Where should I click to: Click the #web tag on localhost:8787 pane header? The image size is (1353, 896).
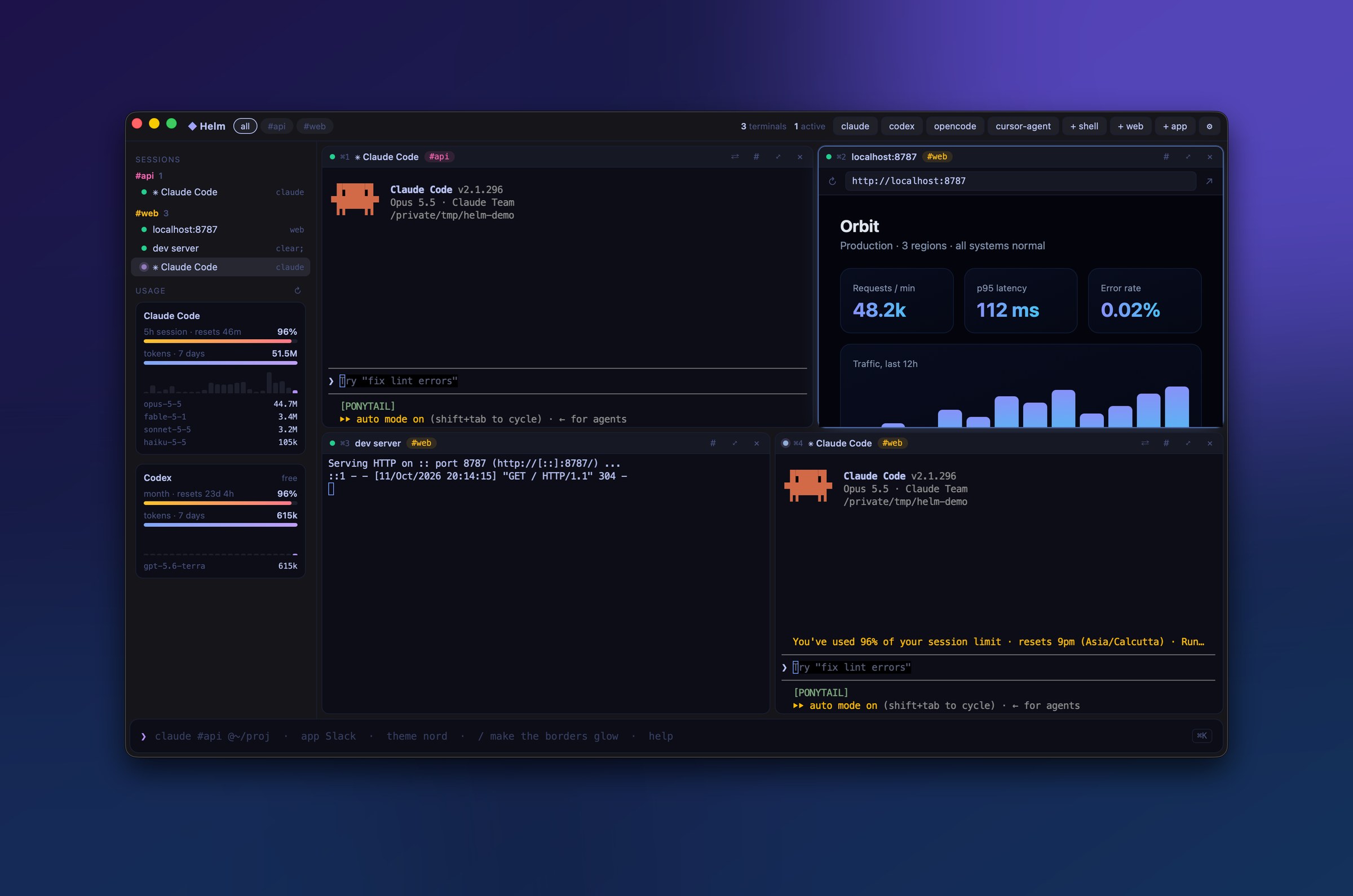point(937,157)
